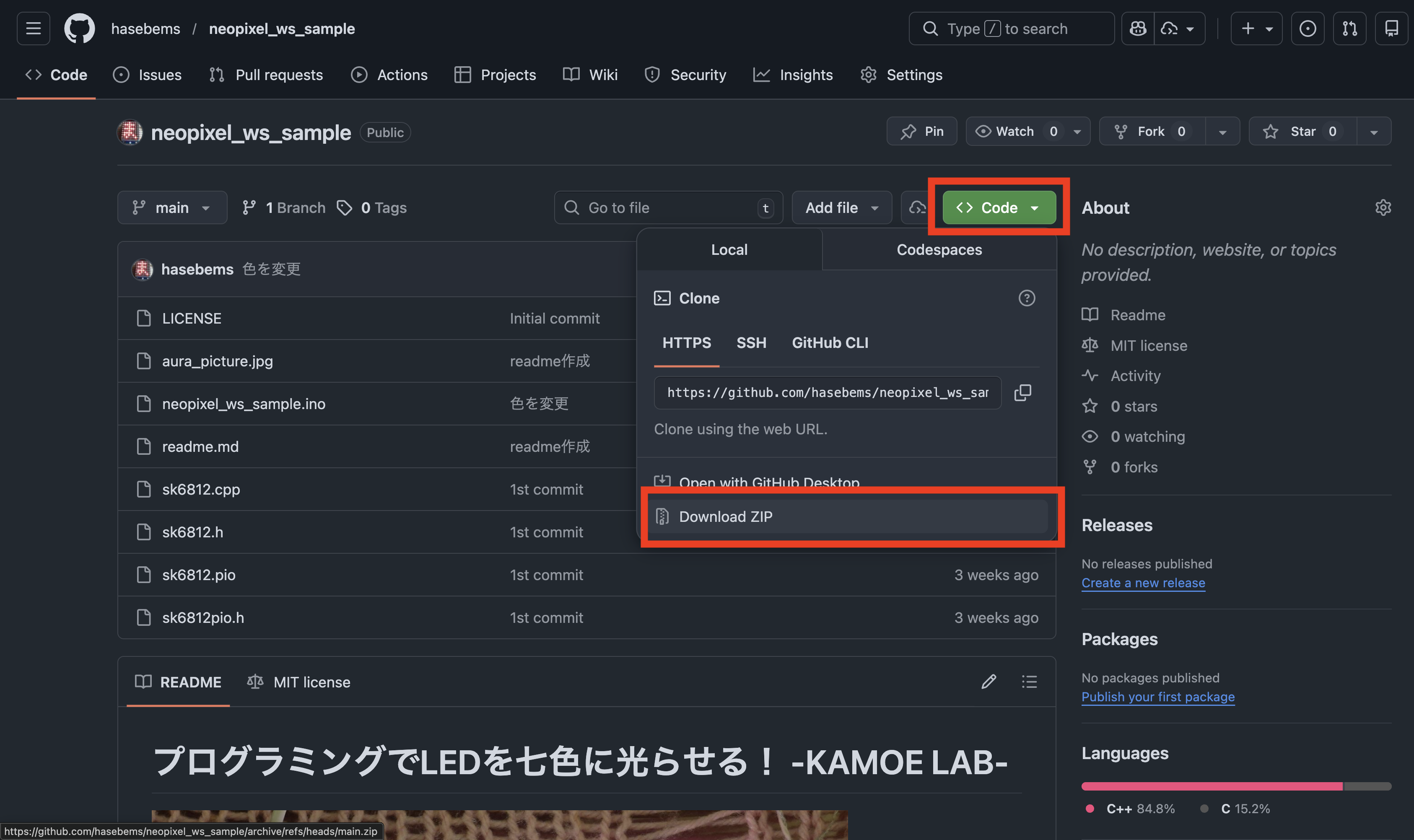Open README outline list icon

(x=1029, y=682)
